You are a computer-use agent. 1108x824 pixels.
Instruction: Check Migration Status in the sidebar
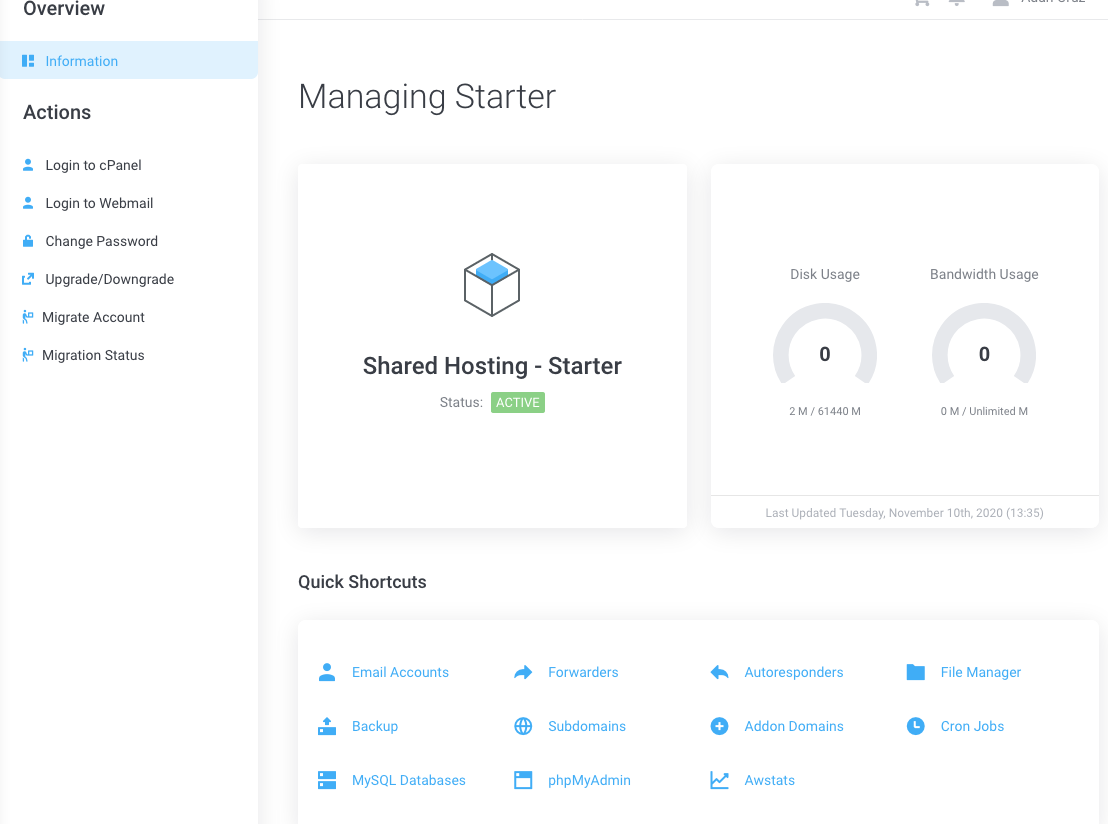[x=93, y=355]
